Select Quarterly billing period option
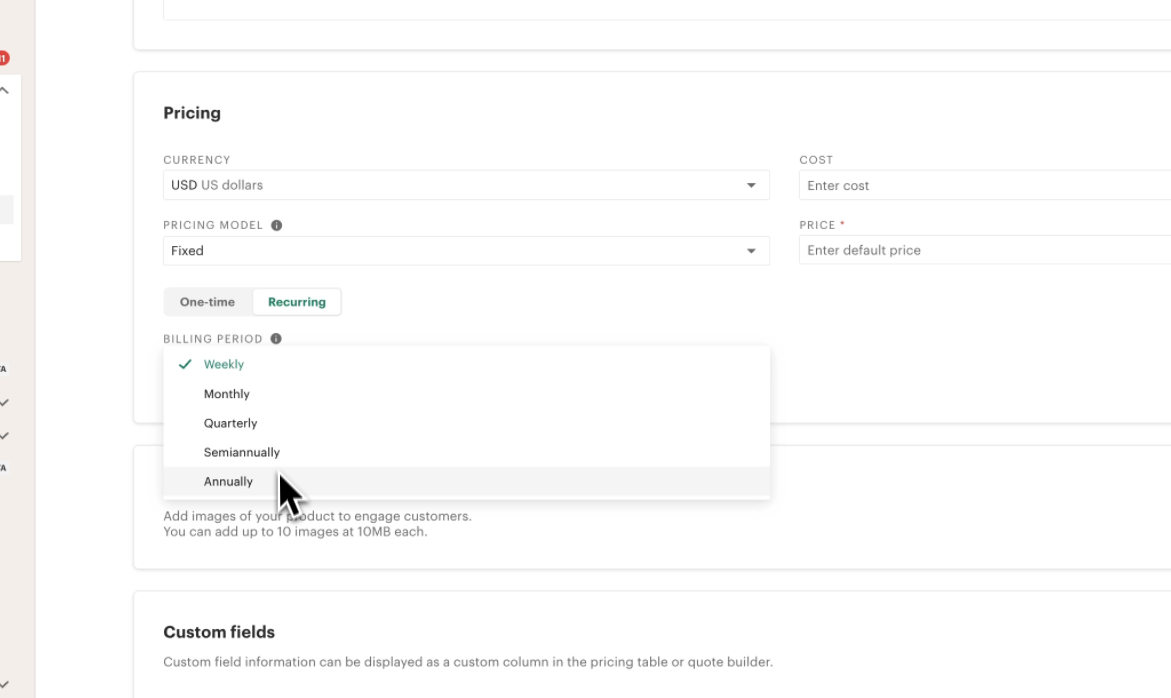This screenshot has height=698, width=1171. (x=230, y=422)
